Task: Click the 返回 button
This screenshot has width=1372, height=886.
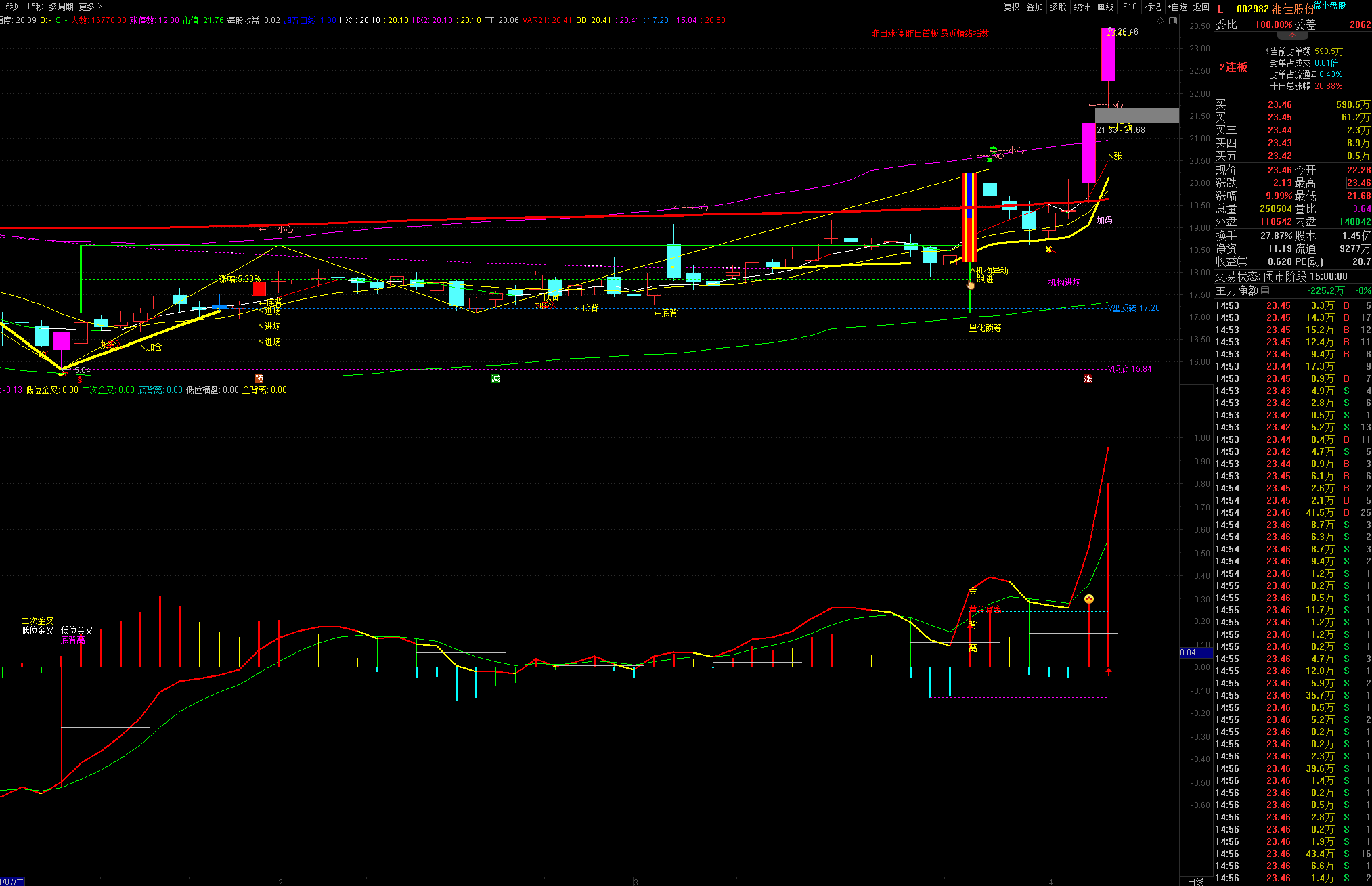Action: coord(1201,7)
